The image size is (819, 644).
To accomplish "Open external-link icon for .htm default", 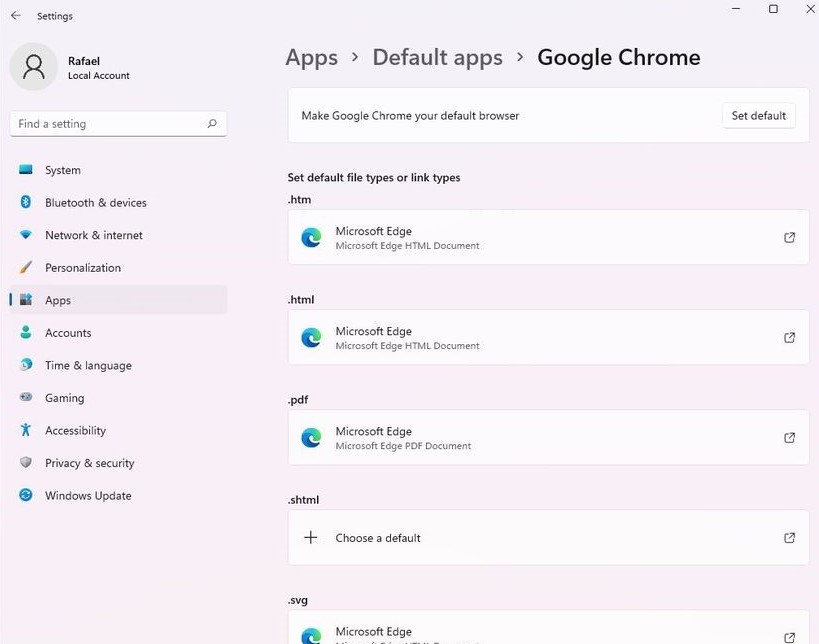I will (789, 238).
